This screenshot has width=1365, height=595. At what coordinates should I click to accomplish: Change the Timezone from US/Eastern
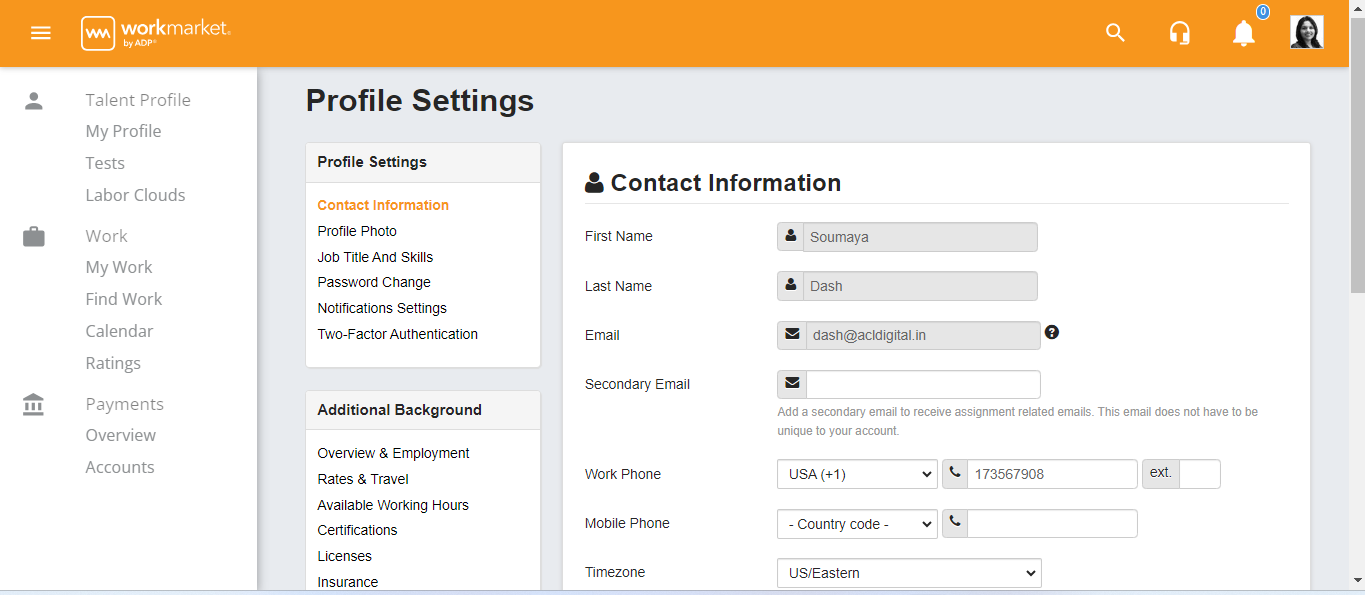[x=908, y=572]
